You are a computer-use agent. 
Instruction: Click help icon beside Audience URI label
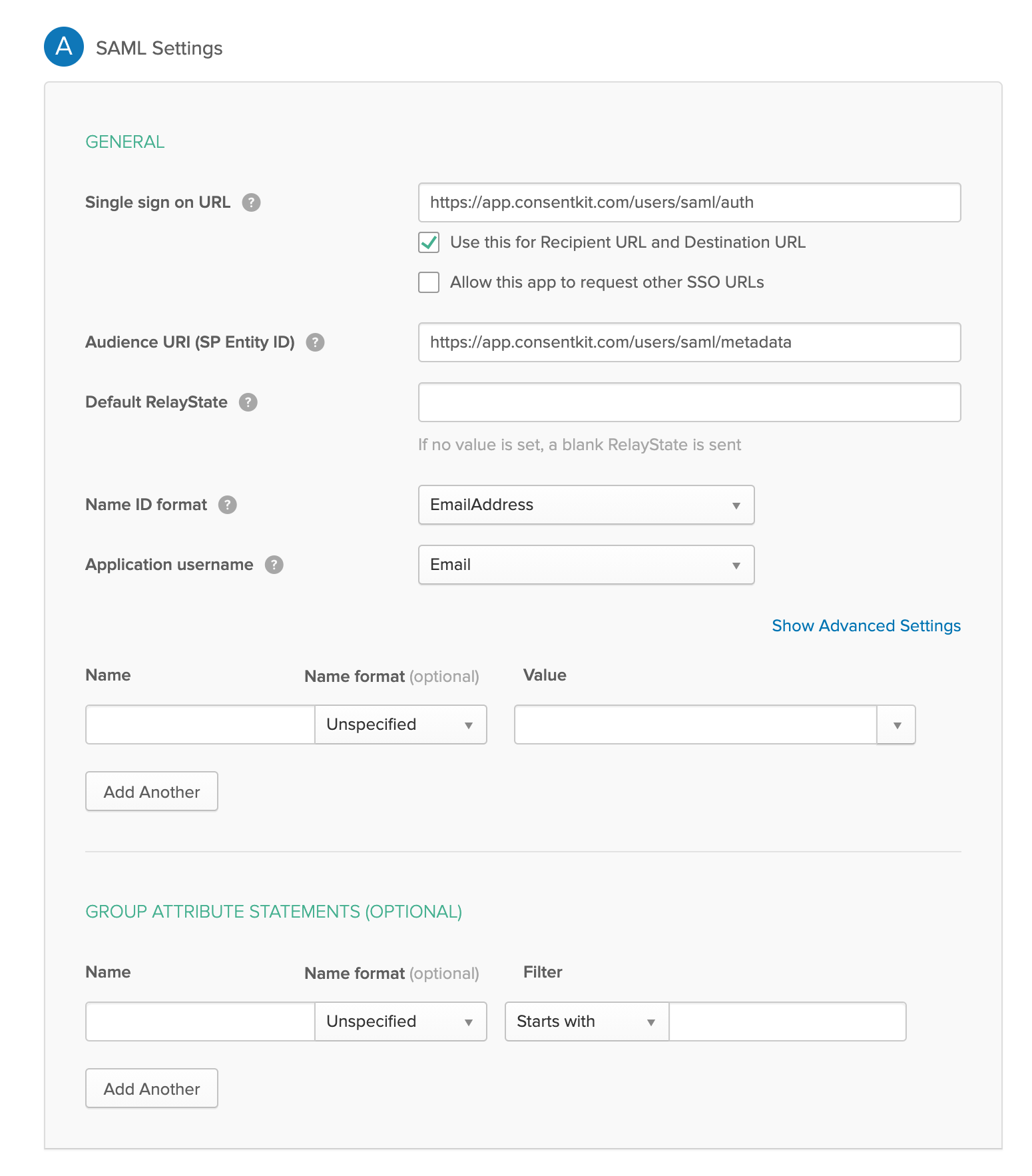[x=315, y=342]
